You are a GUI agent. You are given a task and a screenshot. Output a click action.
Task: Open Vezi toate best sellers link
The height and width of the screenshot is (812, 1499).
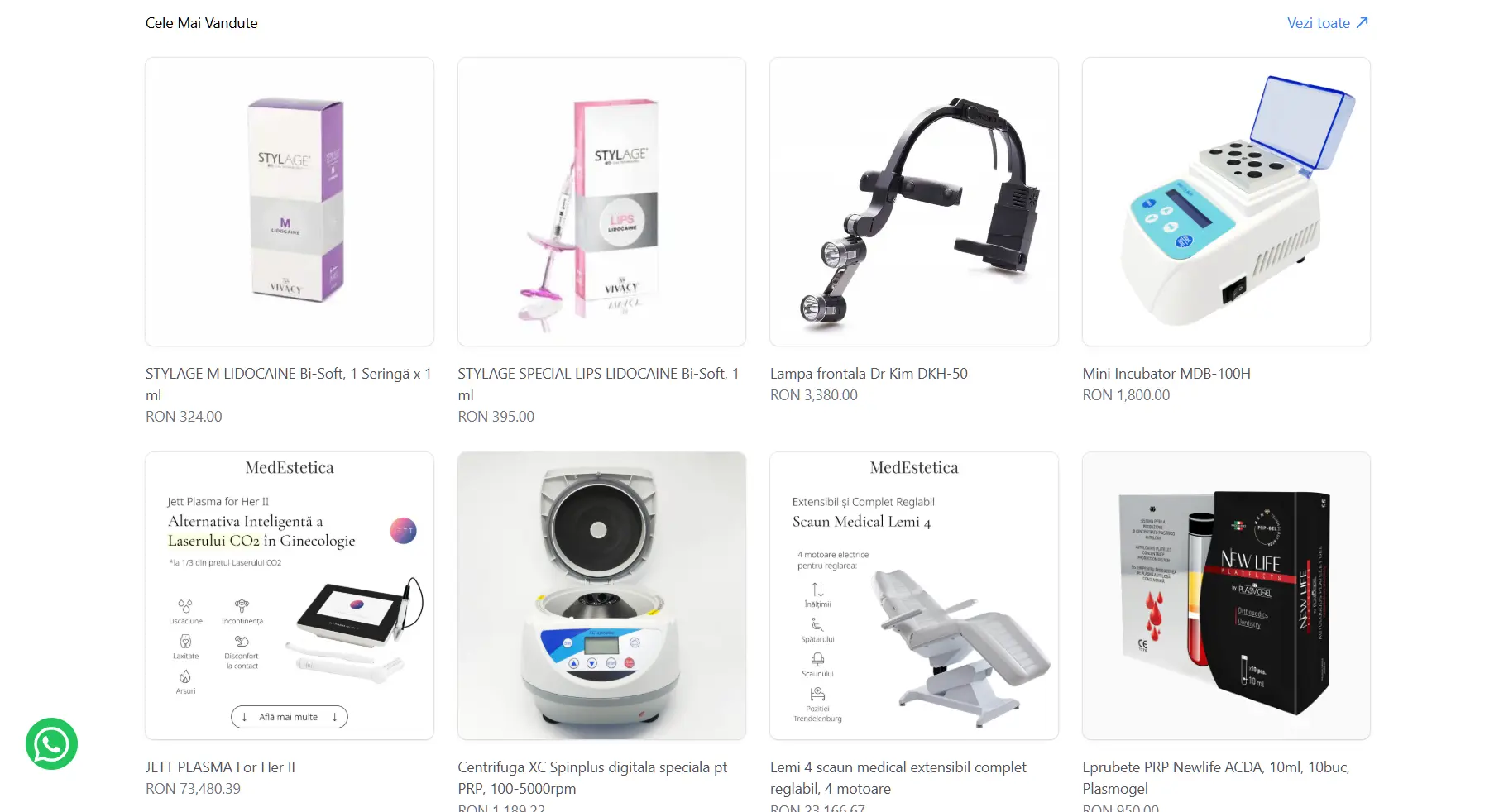[x=1327, y=23]
